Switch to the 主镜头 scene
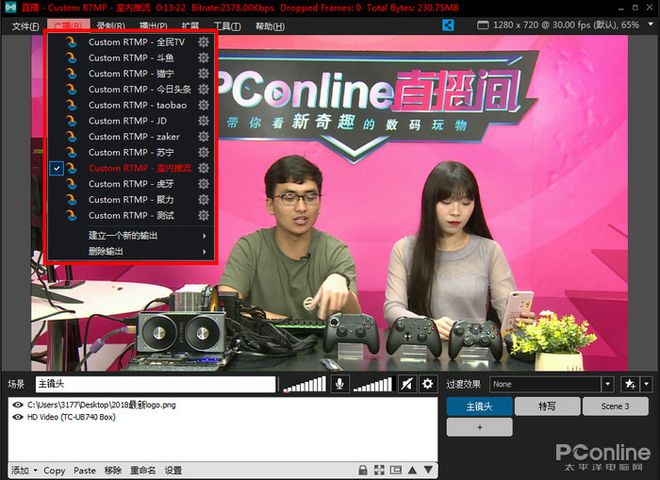 479,406
